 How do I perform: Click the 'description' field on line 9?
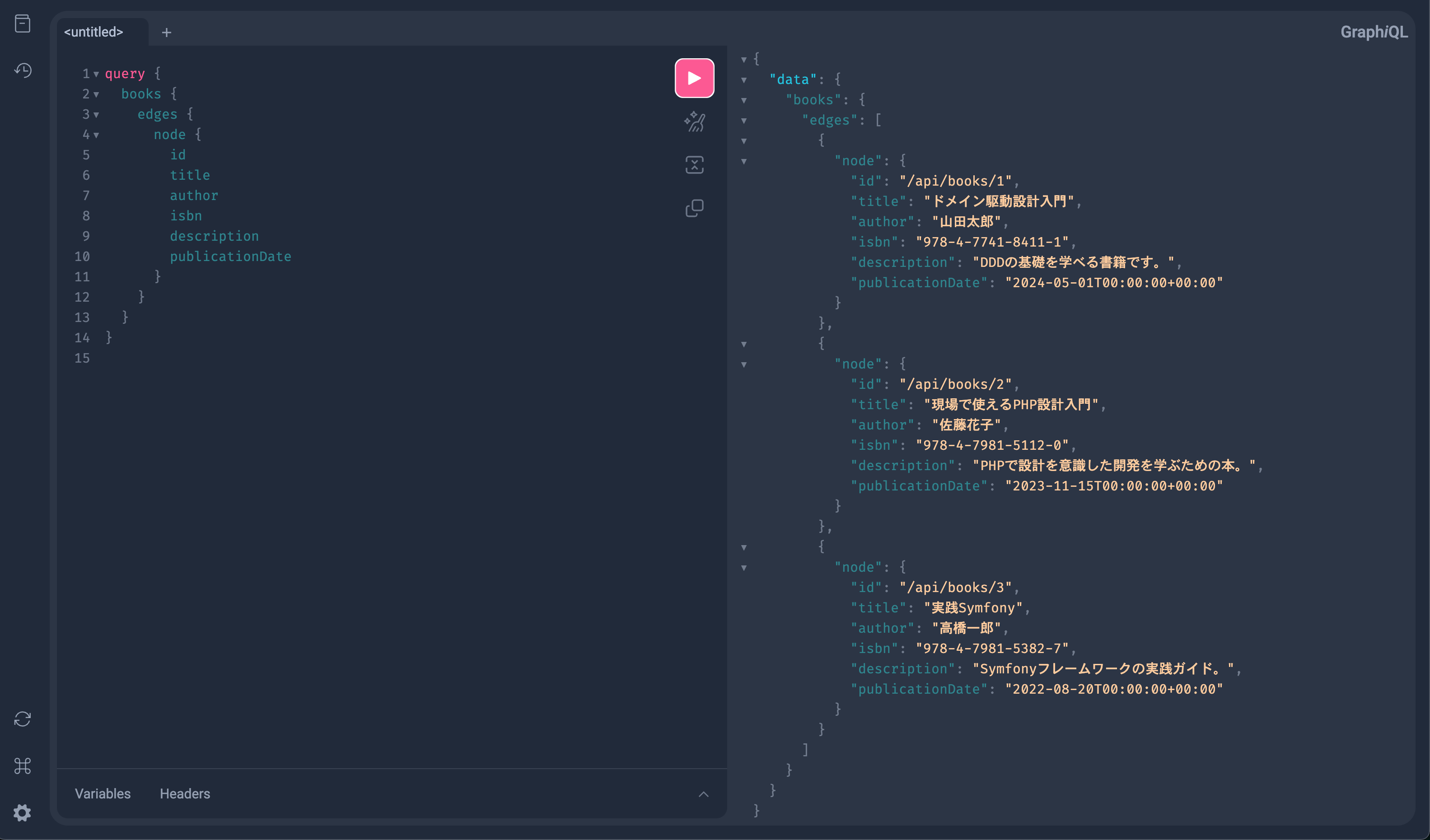[214, 236]
